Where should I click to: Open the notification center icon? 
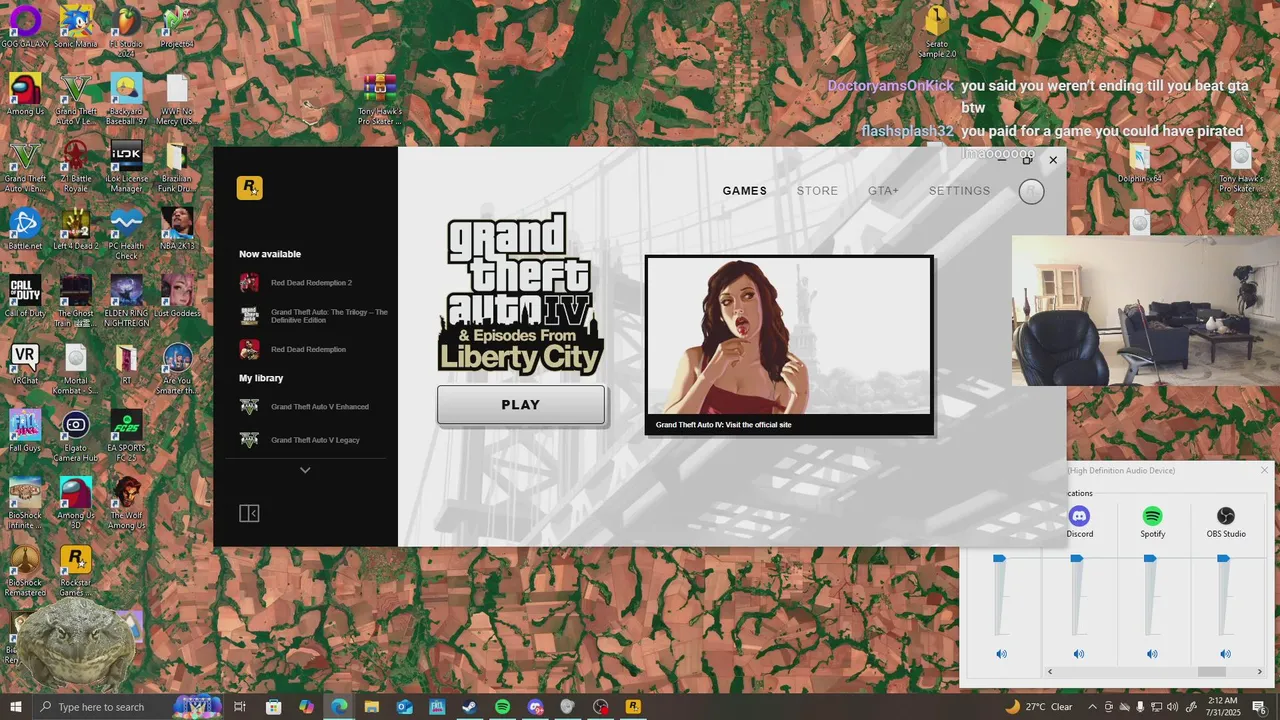(x=1259, y=707)
